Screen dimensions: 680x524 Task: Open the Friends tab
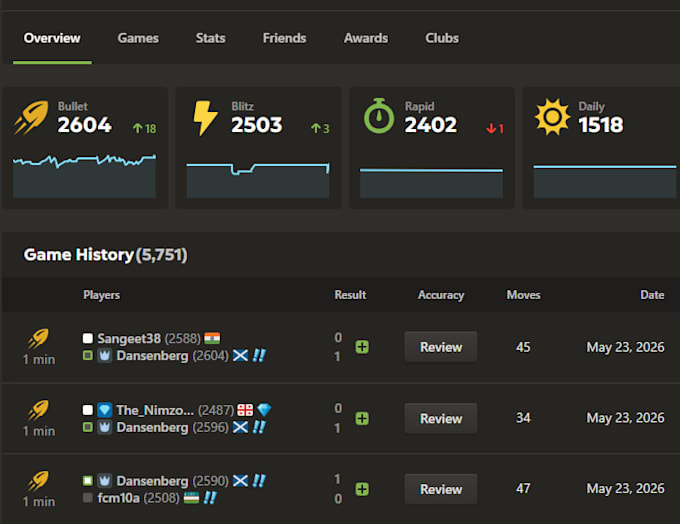284,38
